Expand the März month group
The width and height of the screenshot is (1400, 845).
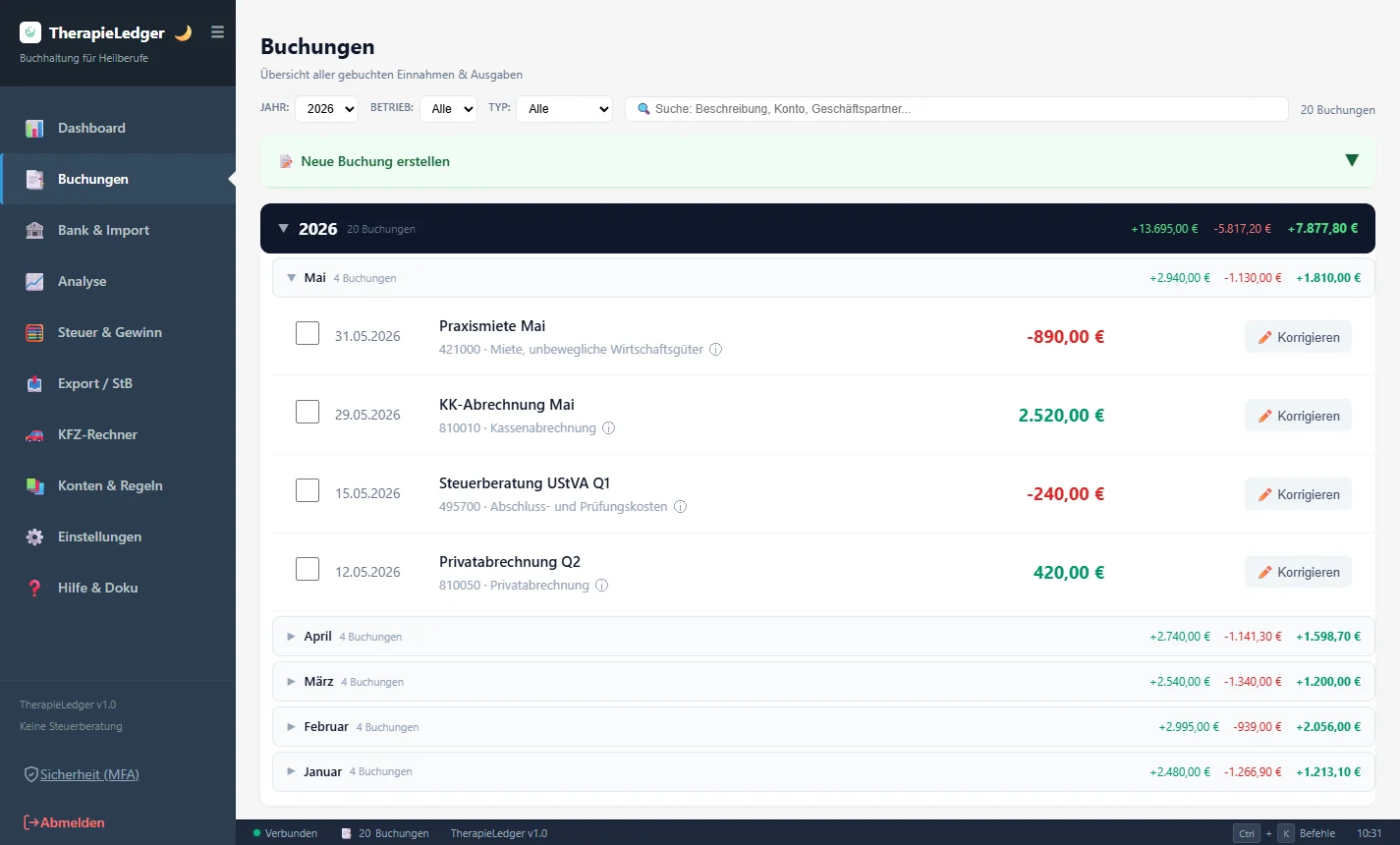click(x=291, y=682)
